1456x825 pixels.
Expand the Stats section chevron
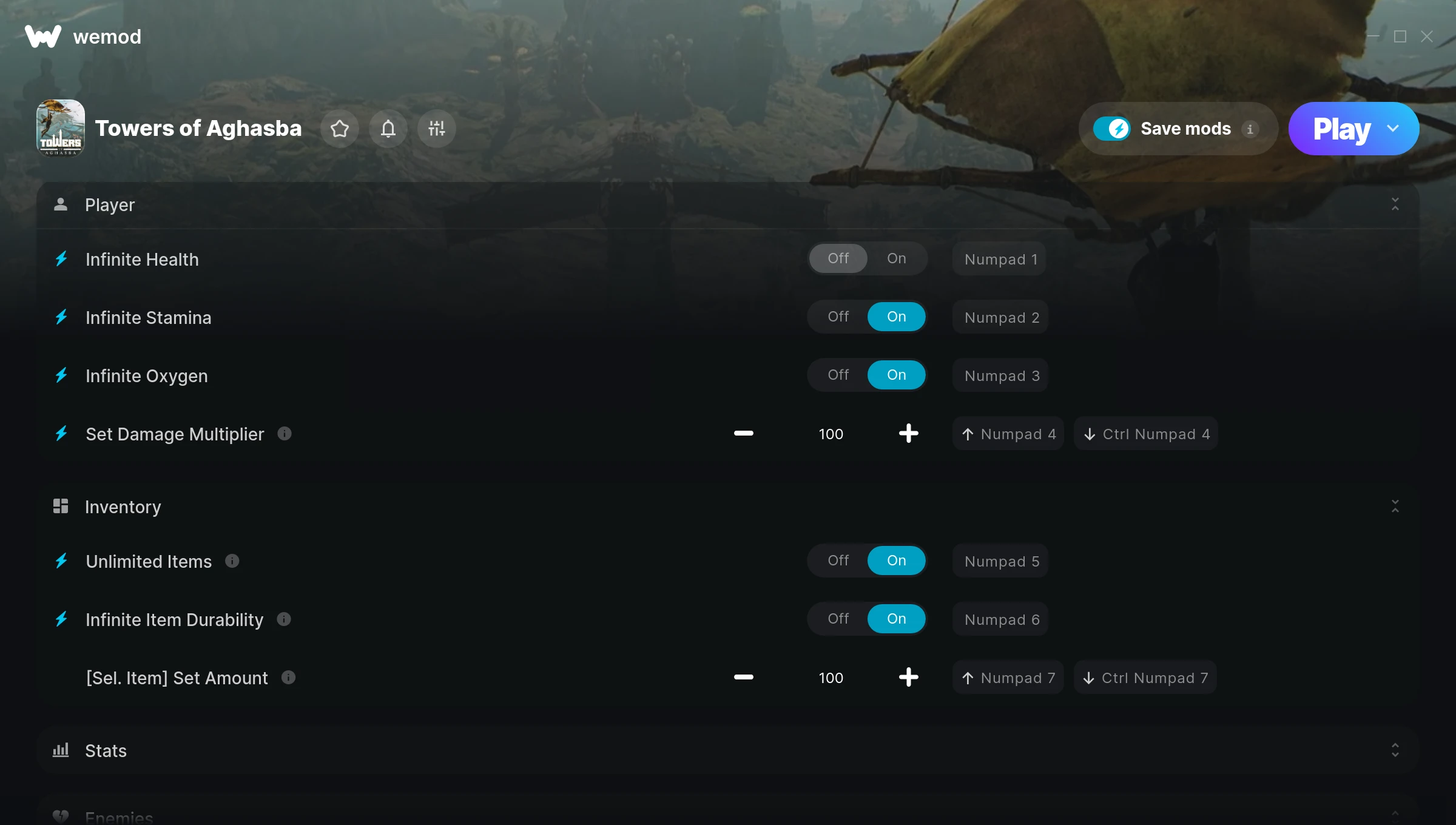click(1395, 750)
